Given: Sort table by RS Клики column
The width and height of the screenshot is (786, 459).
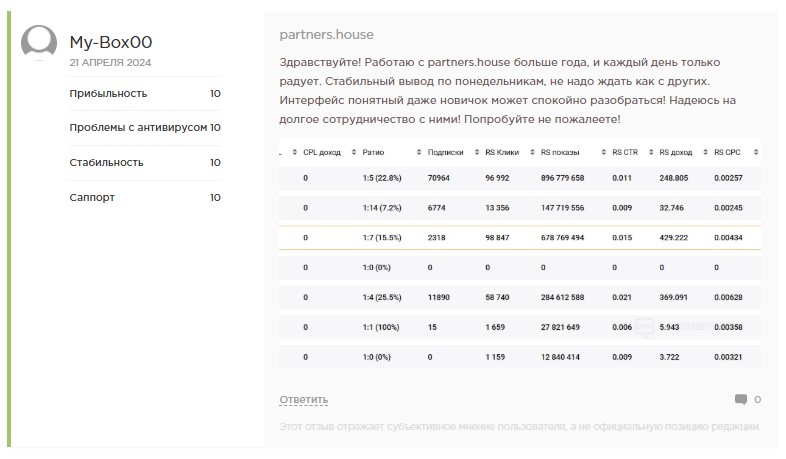Looking at the screenshot, I should (502, 152).
